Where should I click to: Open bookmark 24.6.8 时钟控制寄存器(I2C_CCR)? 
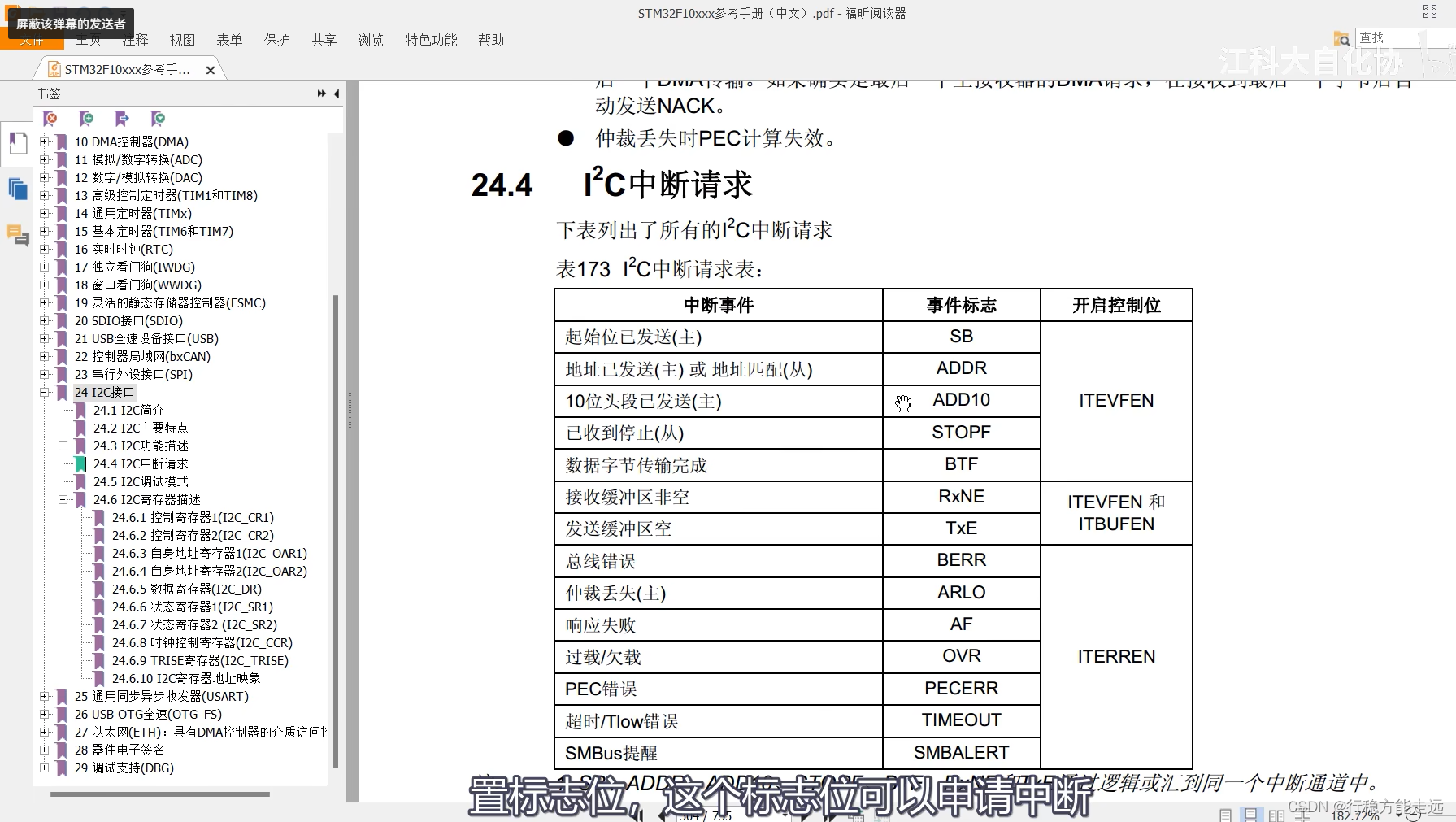[x=202, y=642]
